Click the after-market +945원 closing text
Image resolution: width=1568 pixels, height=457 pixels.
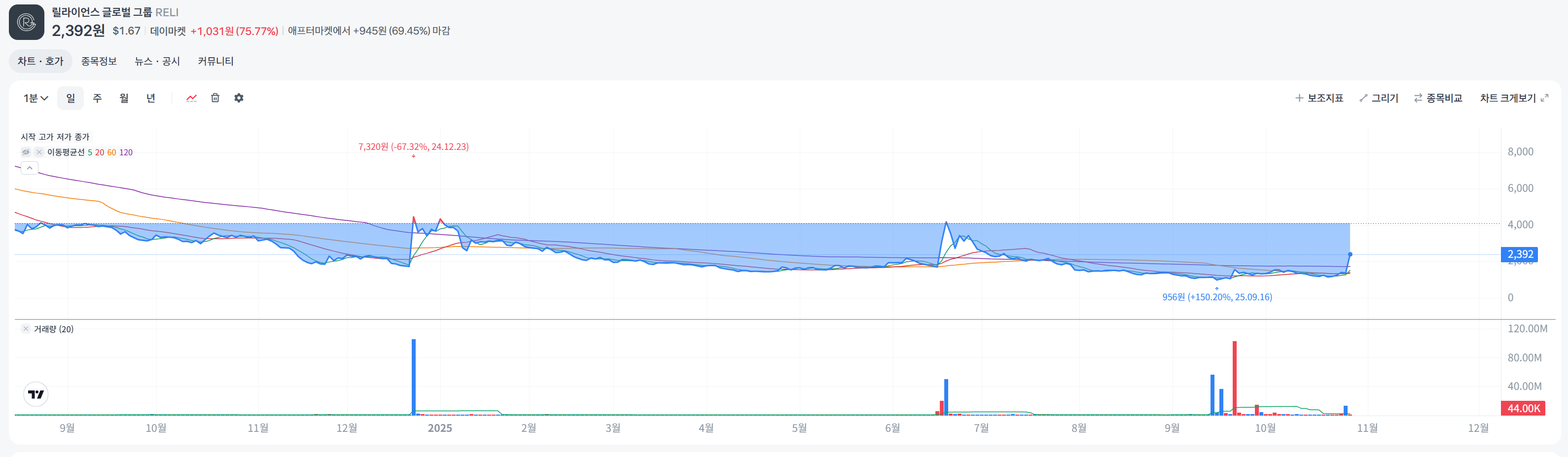pyautogui.click(x=369, y=31)
